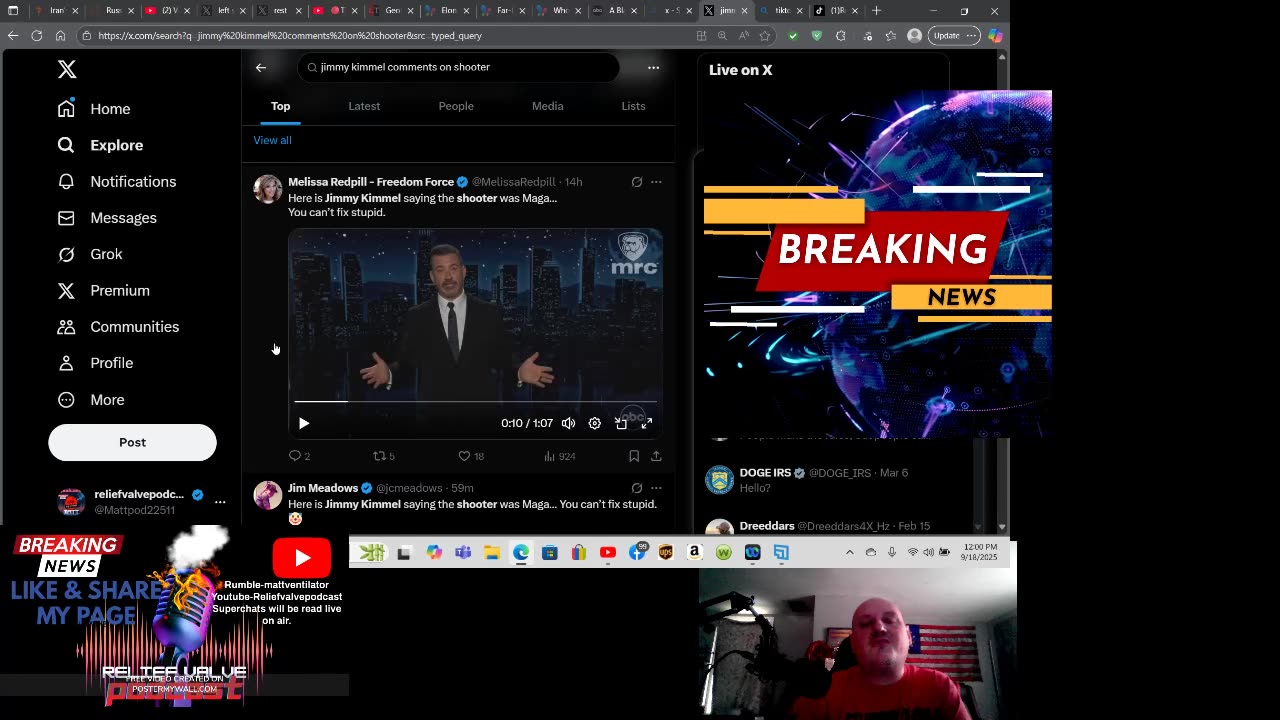Open Premium in the sidebar
Image resolution: width=1280 pixels, height=720 pixels.
[103, 291]
